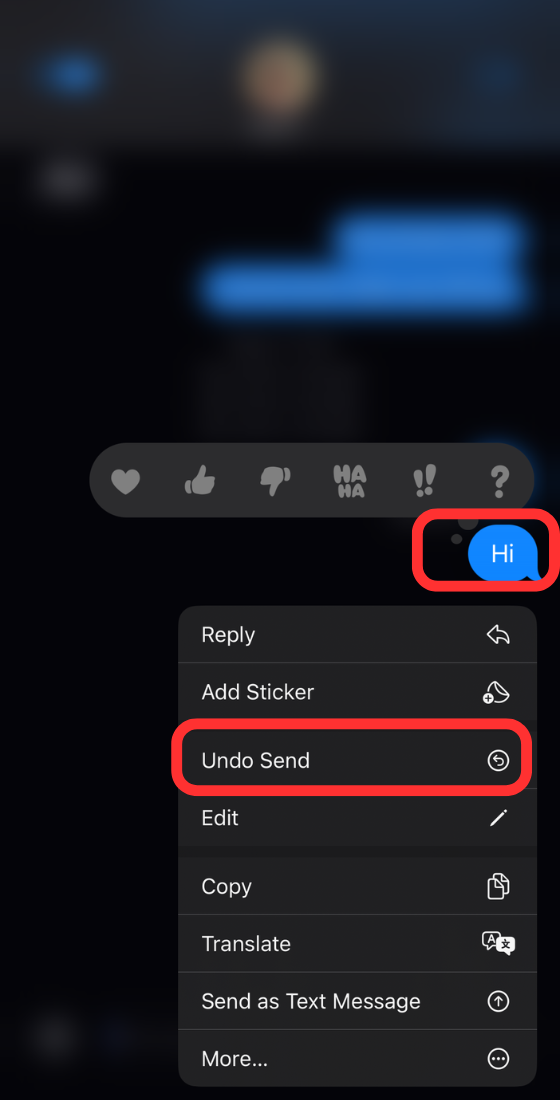Choose Undo Send to retract message
Viewport: 560px width, 1100px height.
[357, 760]
